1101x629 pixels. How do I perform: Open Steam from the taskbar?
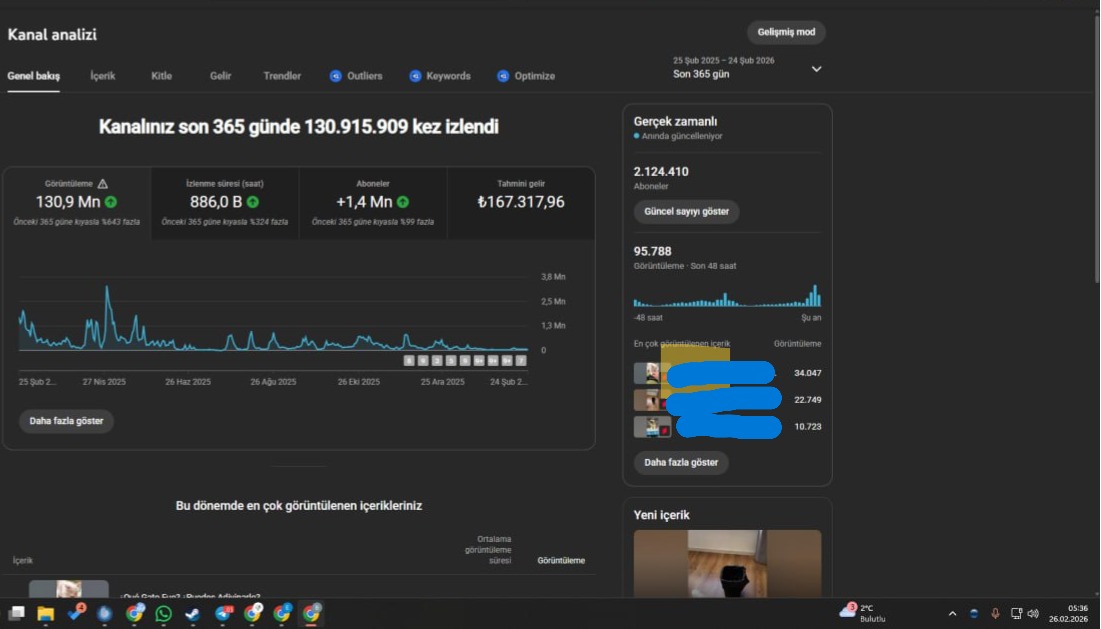point(192,613)
